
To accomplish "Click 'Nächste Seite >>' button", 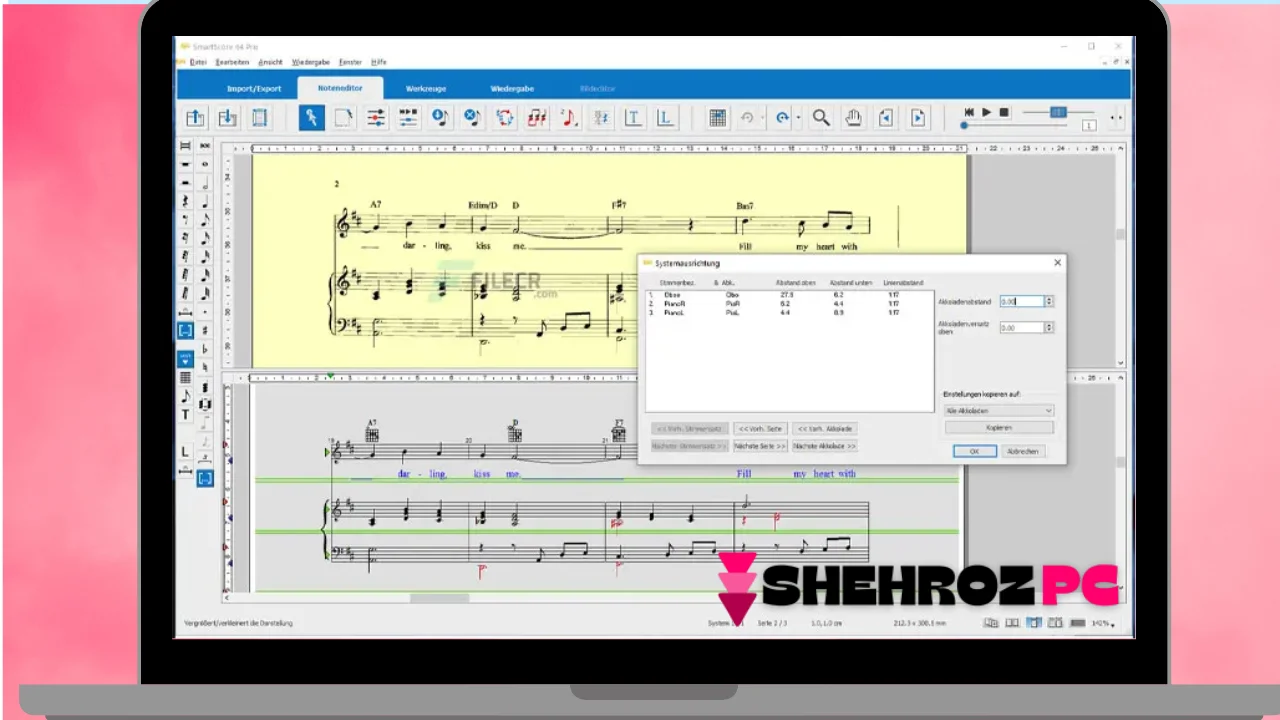I will coord(761,445).
